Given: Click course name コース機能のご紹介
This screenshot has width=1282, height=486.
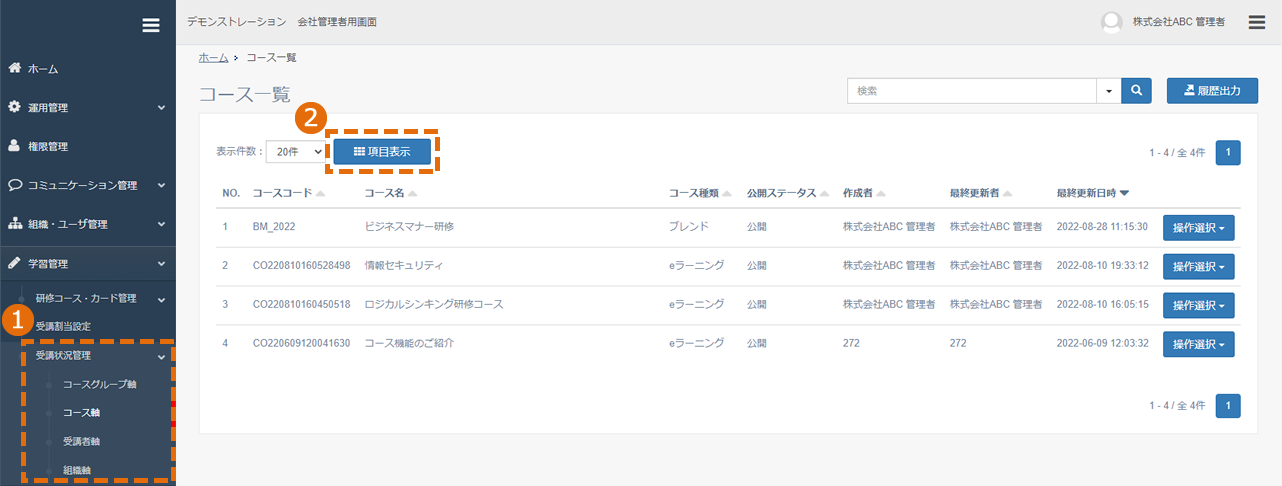Looking at the screenshot, I should [409, 343].
